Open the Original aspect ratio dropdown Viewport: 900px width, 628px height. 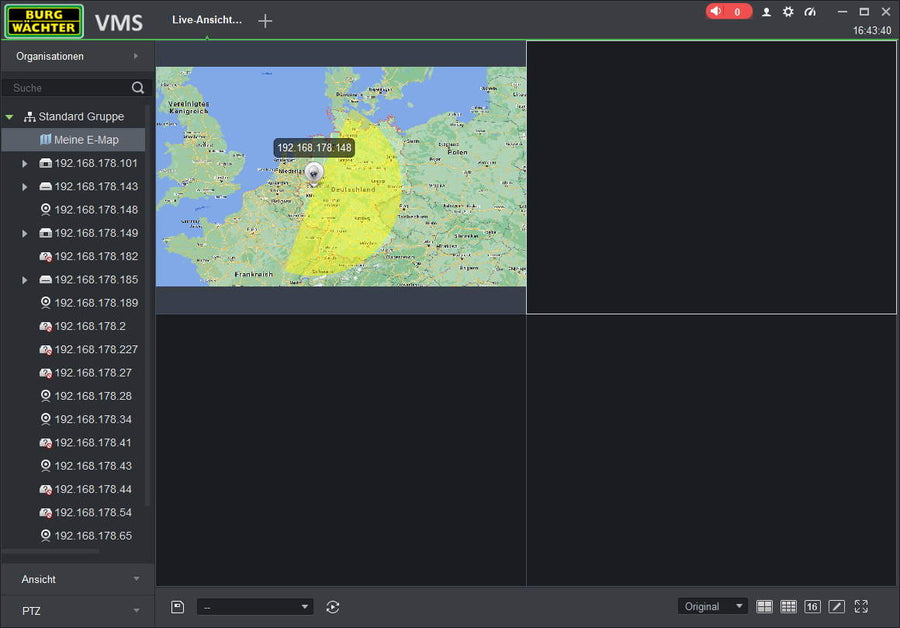[x=712, y=607]
